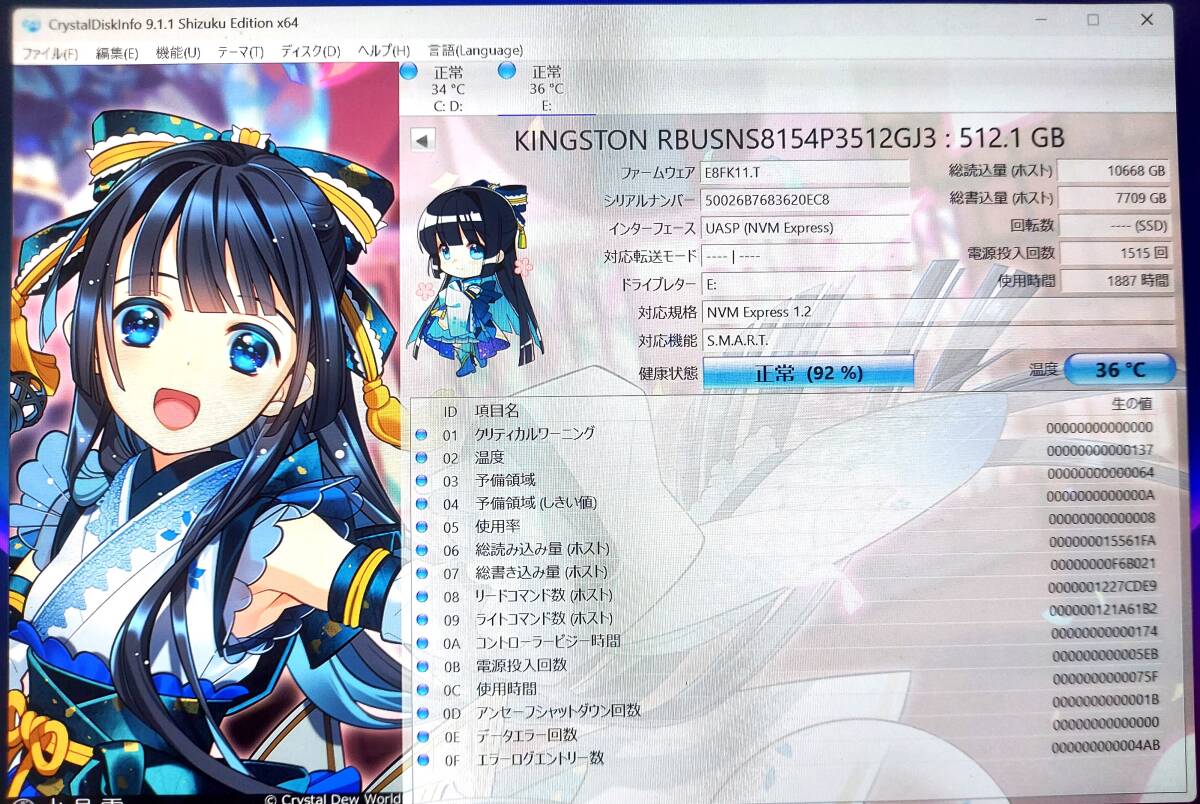The image size is (1200, 804).
Task: Click the status dot for 0C 使用時間
Action: coord(421,690)
